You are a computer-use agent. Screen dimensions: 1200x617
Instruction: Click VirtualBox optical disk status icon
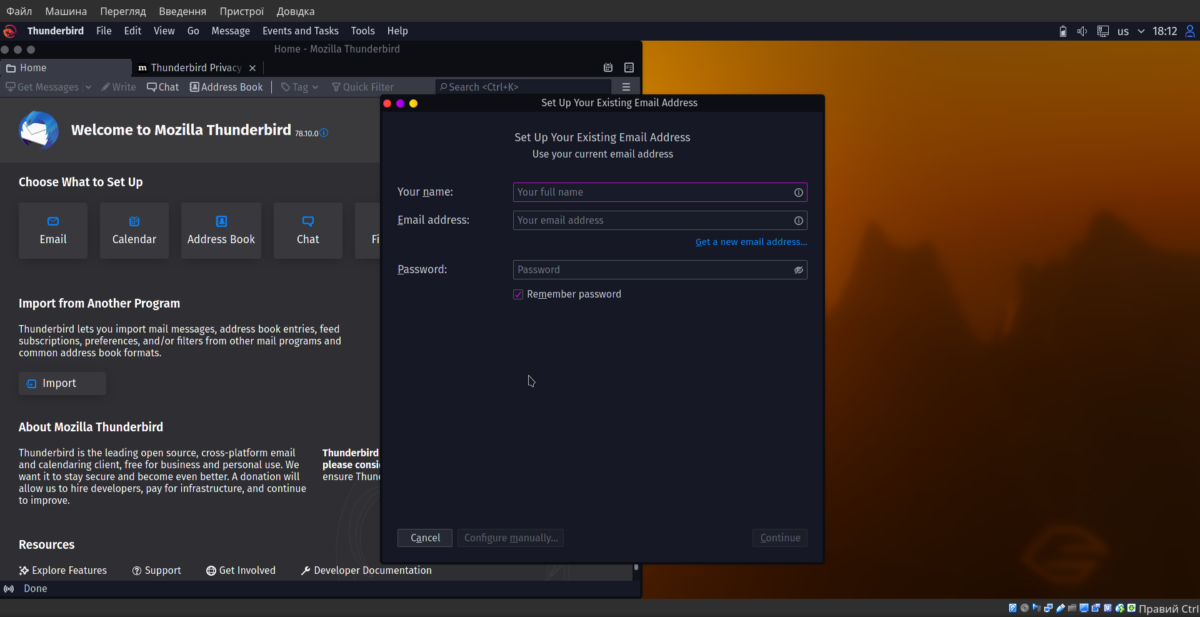point(1025,608)
